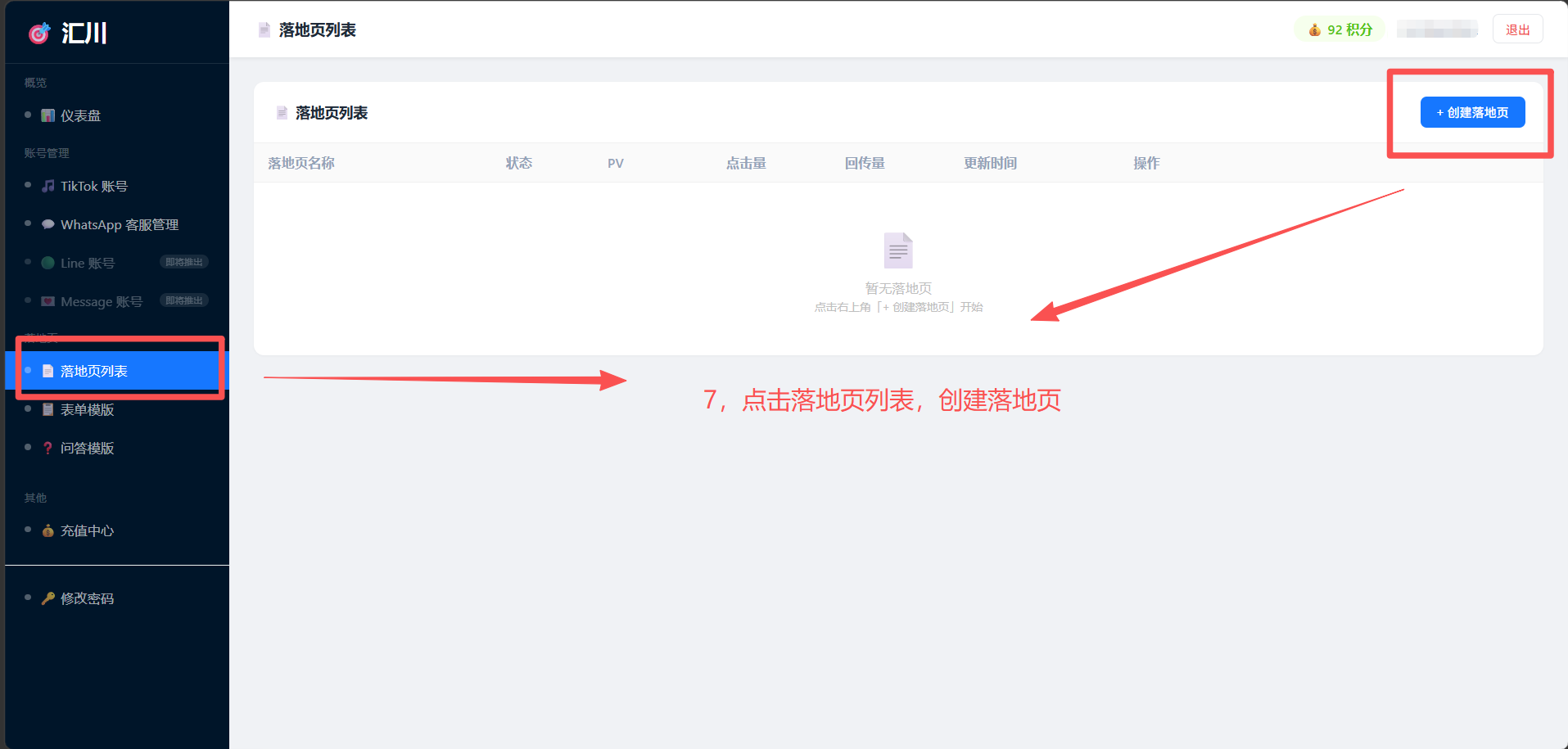This screenshot has height=749, width=1568.
Task: Click the 退出 logout button
Action: pyautogui.click(x=1517, y=29)
